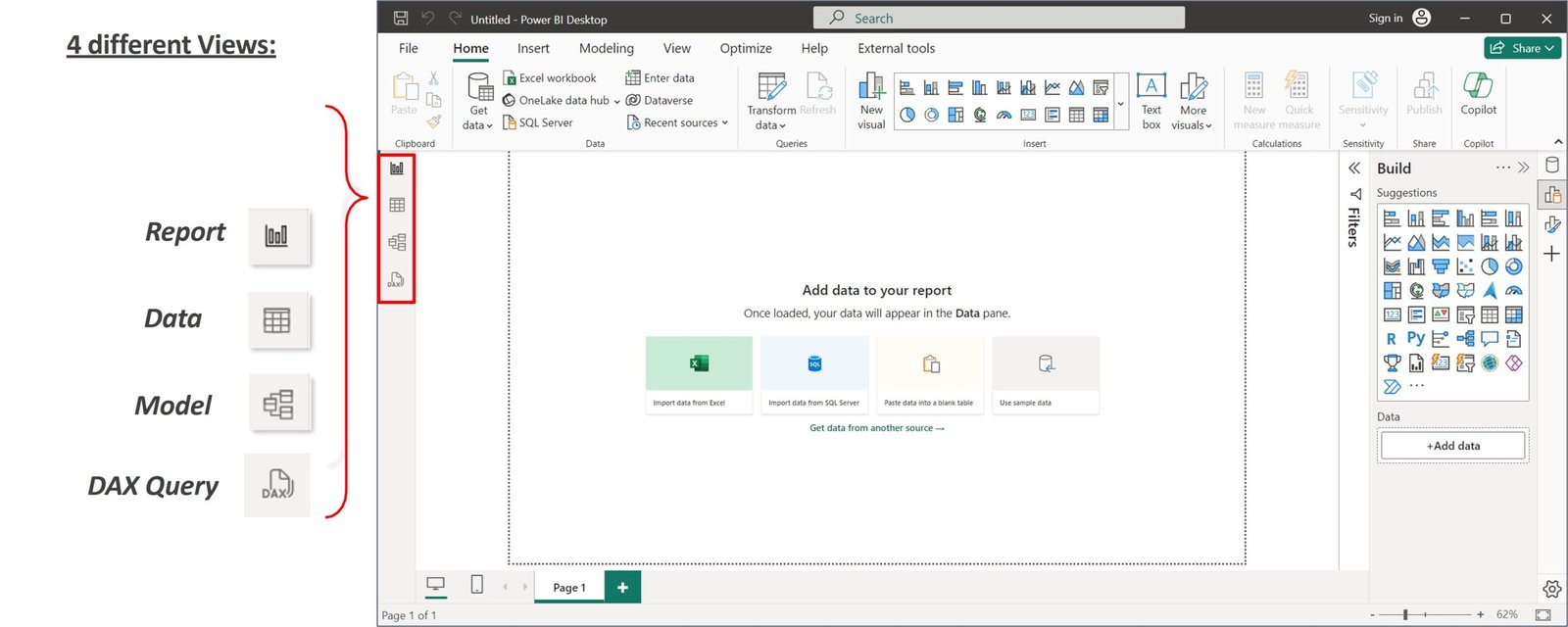Screen dimensions: 1568x627
Task: Click Import data from SQL Server card
Action: pos(814,374)
